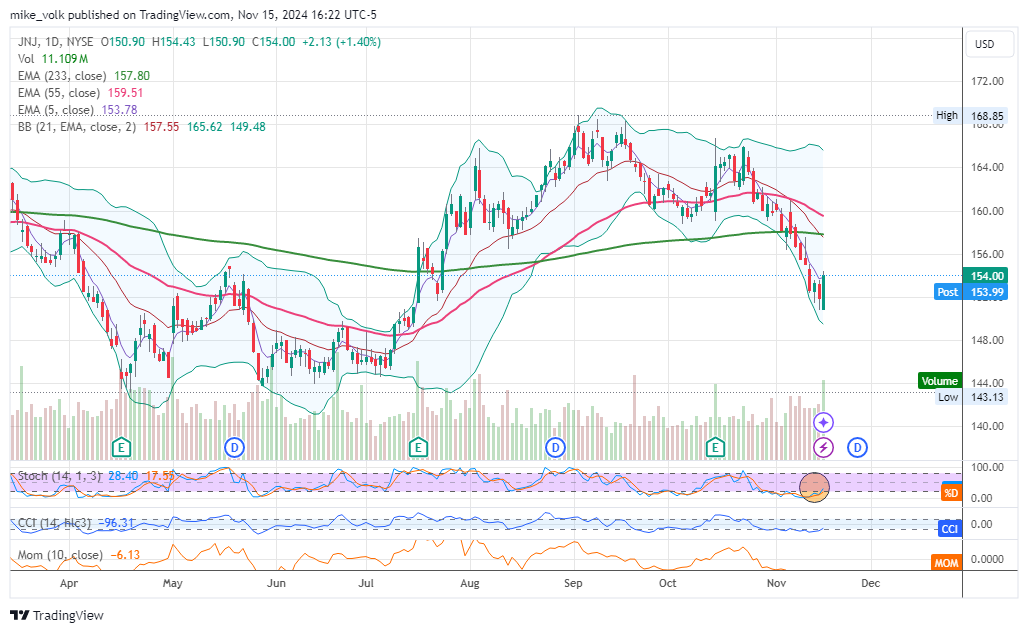This screenshot has height=633, width=1028.
Task: Click the Vol 11.109 M legend row
Action: [53, 59]
